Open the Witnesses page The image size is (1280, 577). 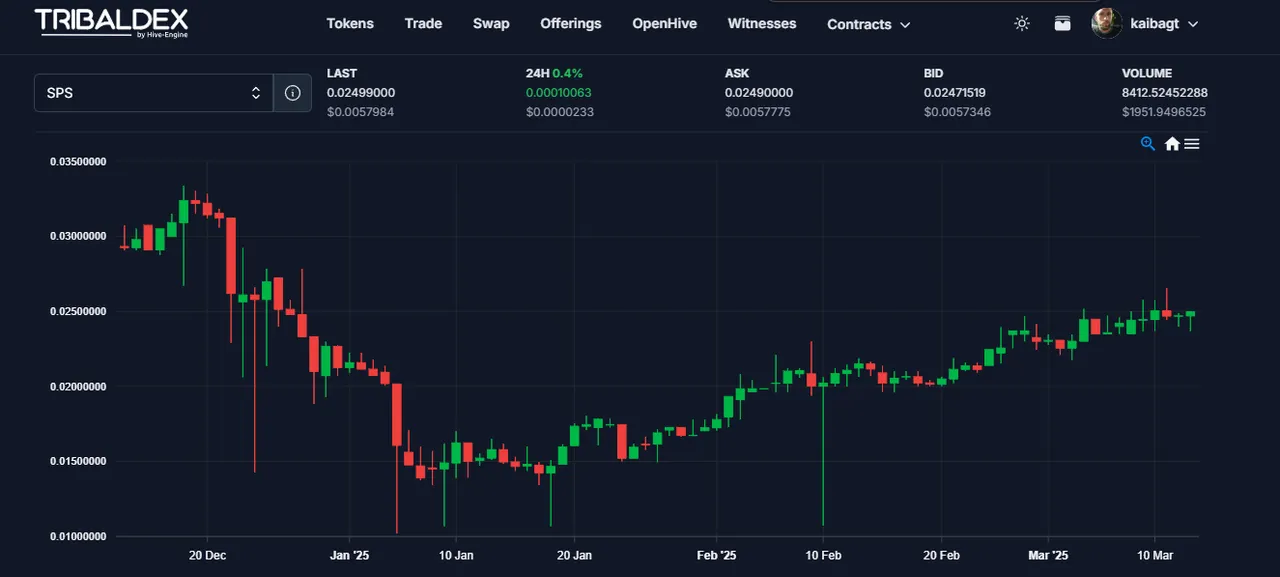pyautogui.click(x=762, y=23)
